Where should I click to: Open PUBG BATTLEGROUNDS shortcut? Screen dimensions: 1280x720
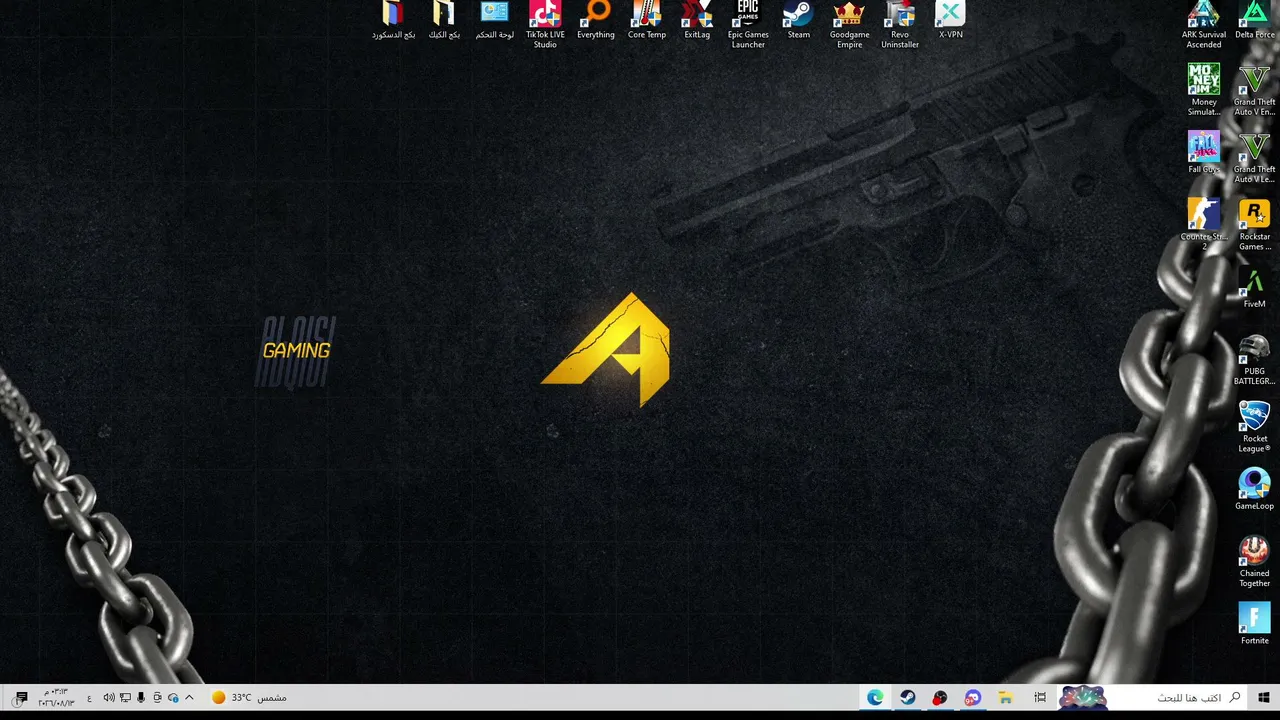click(1254, 359)
